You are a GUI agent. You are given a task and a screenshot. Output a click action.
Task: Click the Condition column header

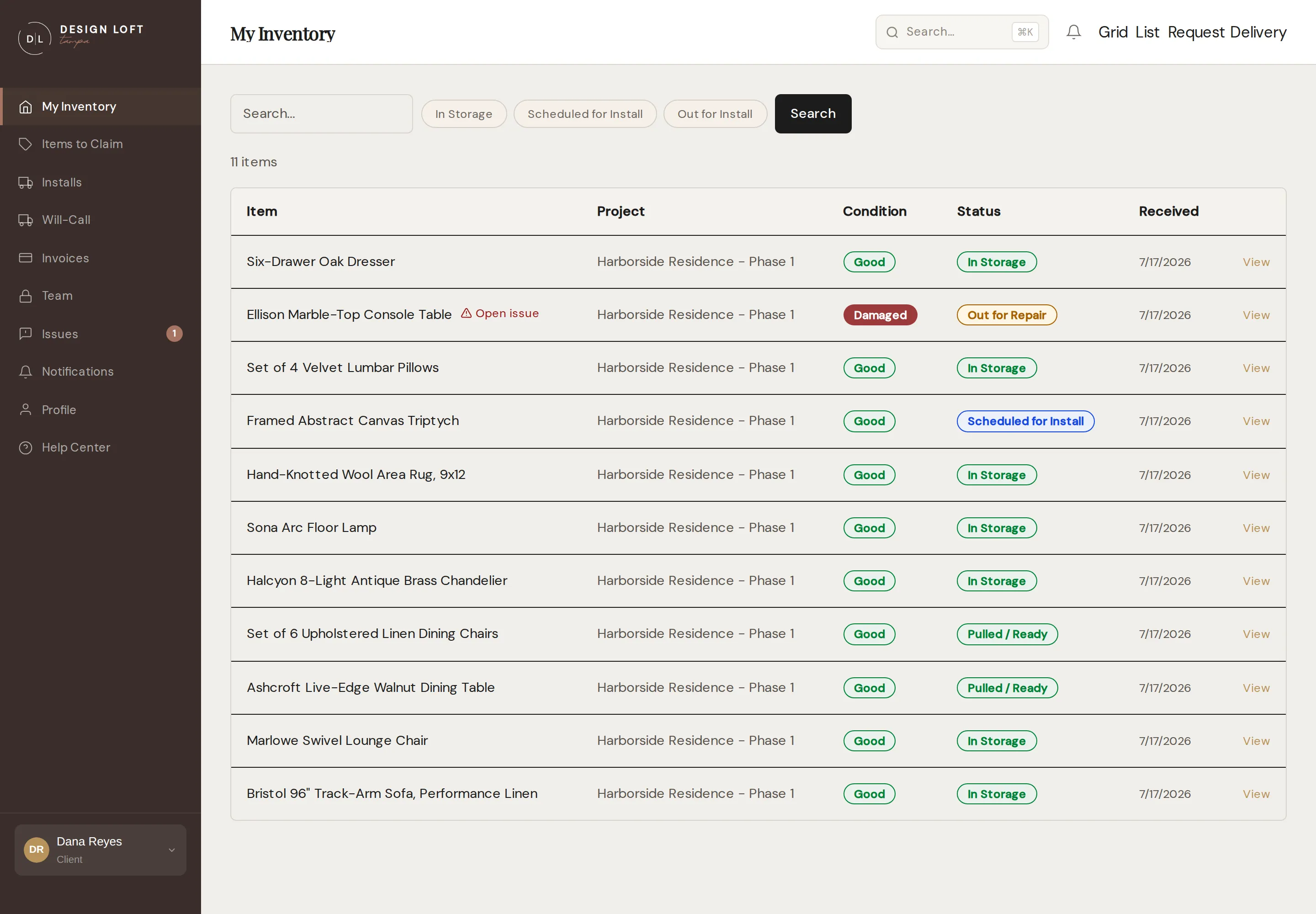pyautogui.click(x=875, y=211)
